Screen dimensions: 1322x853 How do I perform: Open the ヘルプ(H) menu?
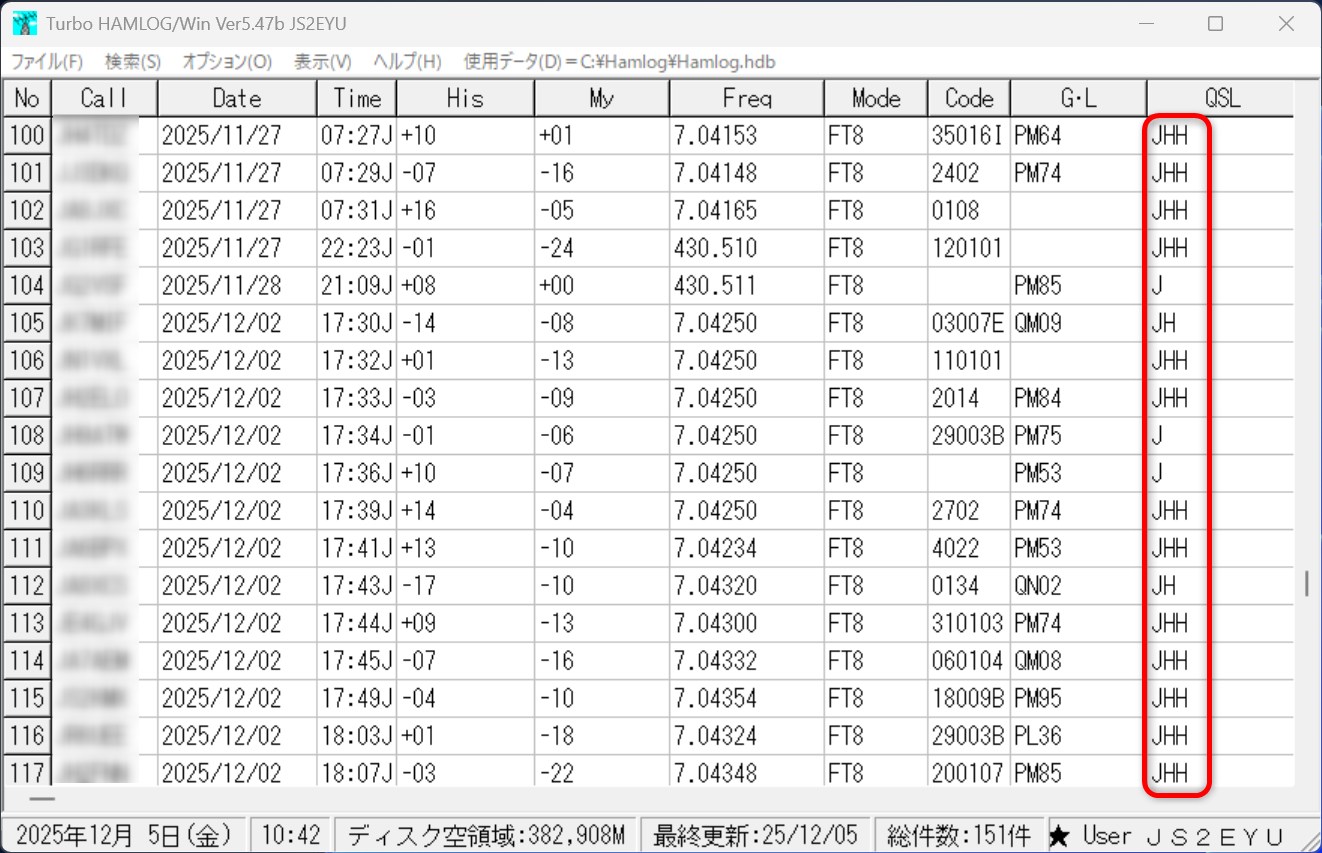click(407, 62)
